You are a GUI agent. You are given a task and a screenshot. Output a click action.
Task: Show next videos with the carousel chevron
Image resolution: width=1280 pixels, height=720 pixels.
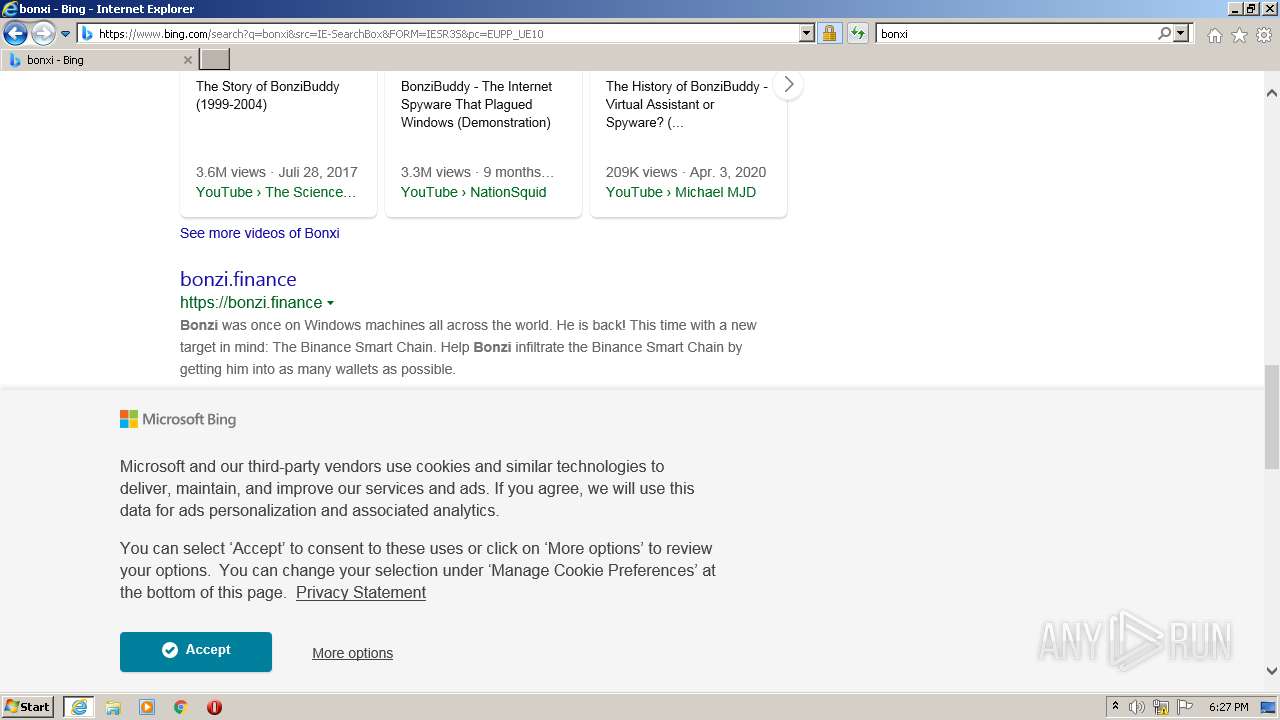pyautogui.click(x=788, y=85)
